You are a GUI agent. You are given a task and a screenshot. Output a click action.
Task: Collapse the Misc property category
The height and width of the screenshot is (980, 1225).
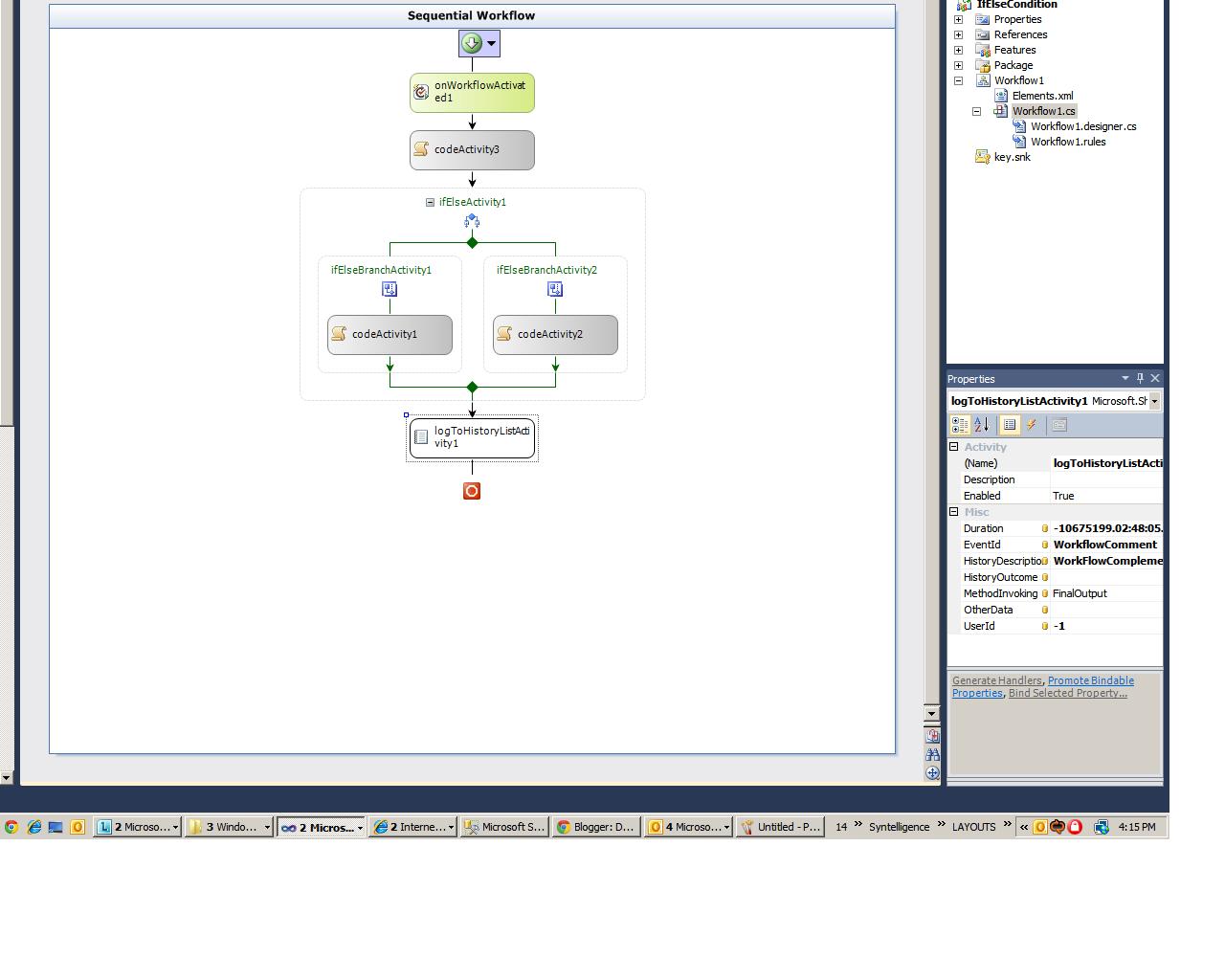(x=954, y=512)
